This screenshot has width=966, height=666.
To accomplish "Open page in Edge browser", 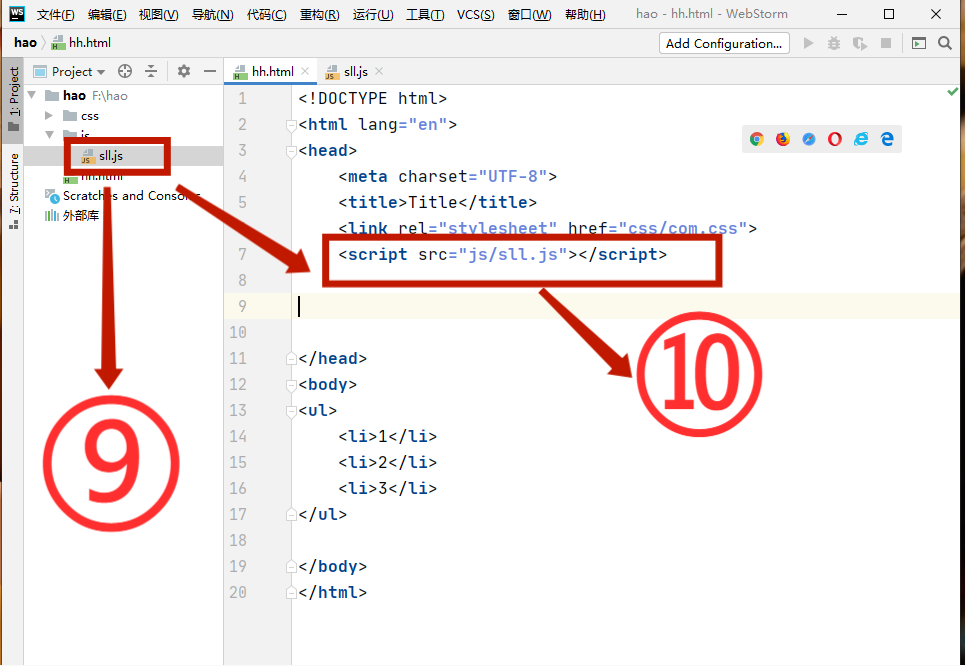I will coord(887,139).
